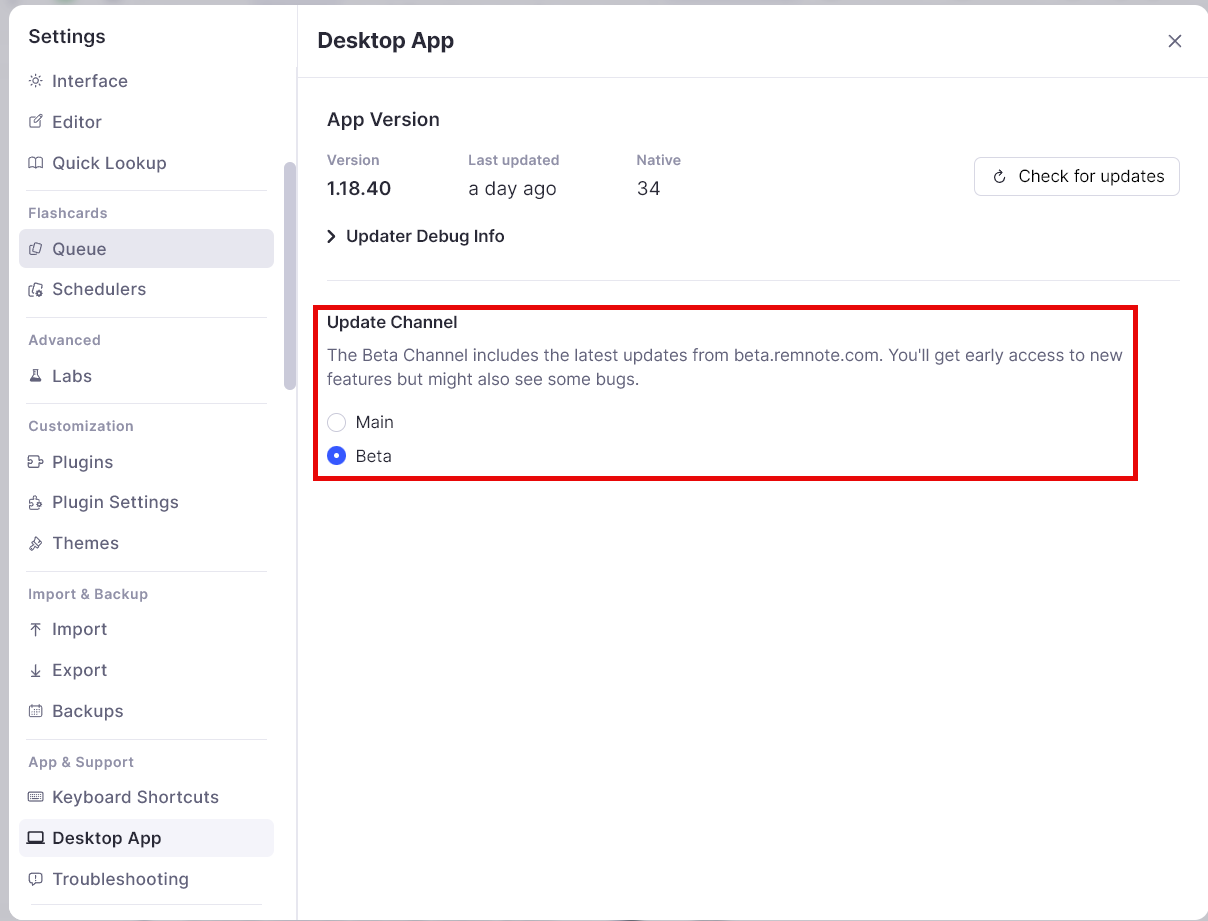Click the Interface sun icon in sidebar
This screenshot has height=921, width=1208.
click(x=36, y=81)
